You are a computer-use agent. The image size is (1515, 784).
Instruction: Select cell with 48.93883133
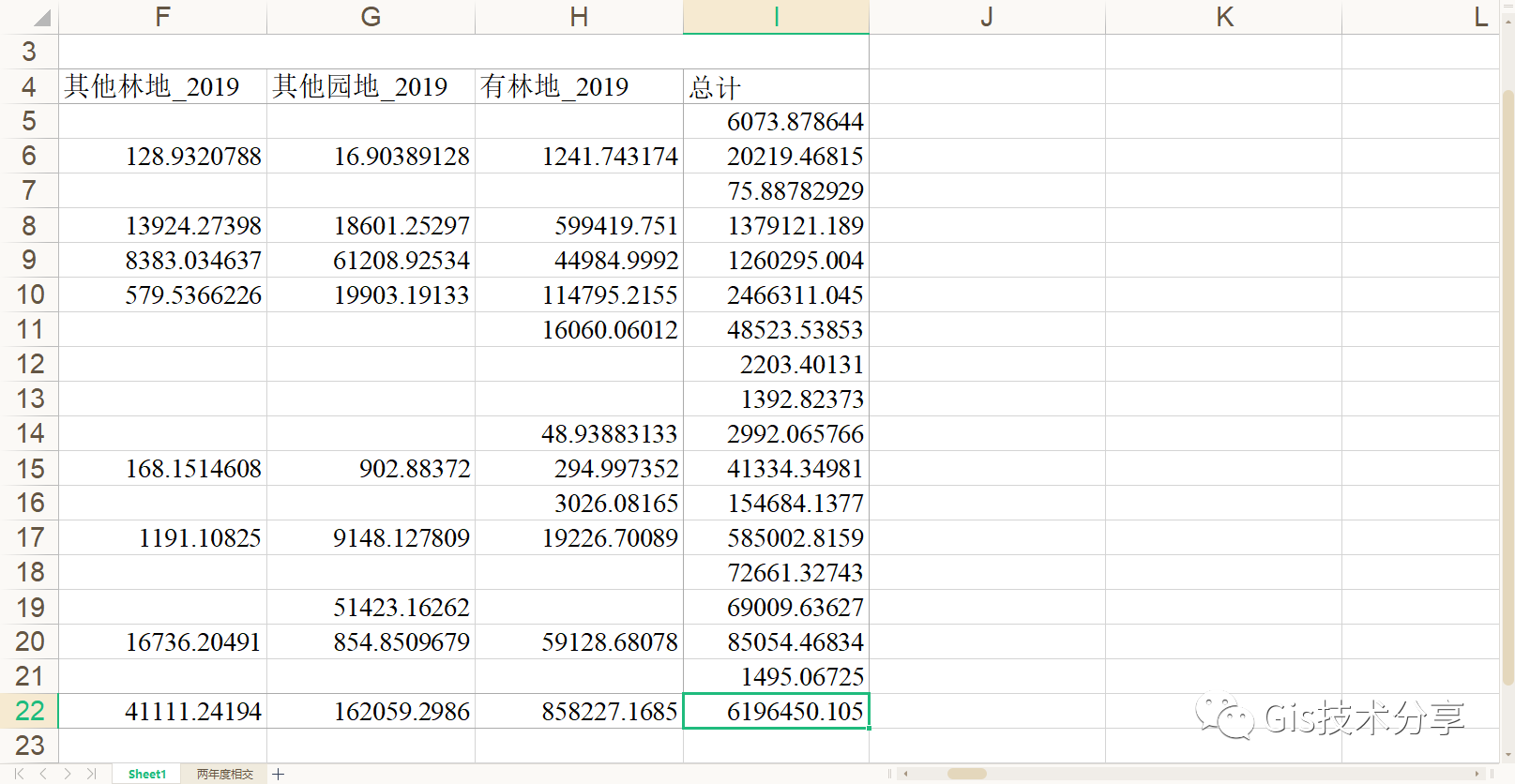(580, 433)
